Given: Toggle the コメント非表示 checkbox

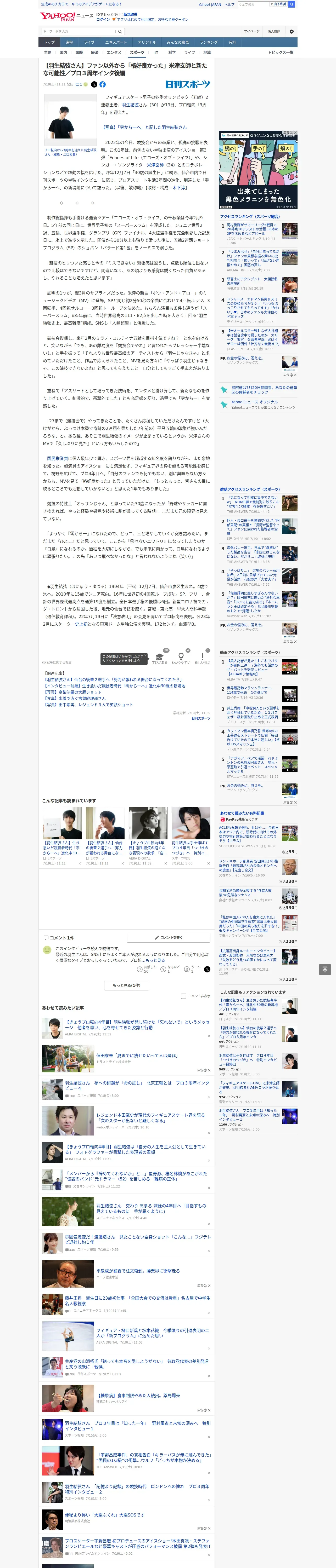Looking at the screenshot, I should 183,996.
